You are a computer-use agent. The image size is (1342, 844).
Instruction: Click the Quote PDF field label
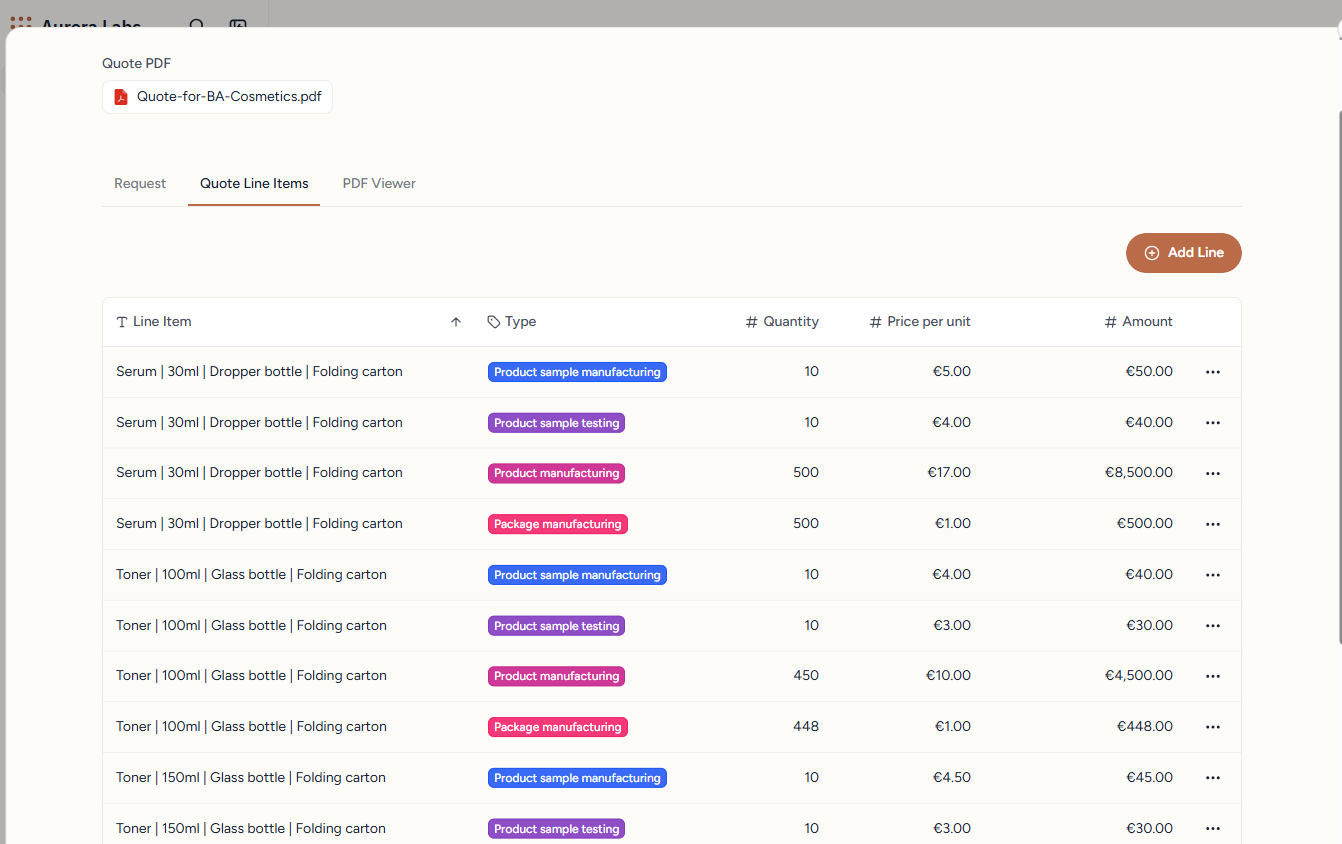(136, 63)
